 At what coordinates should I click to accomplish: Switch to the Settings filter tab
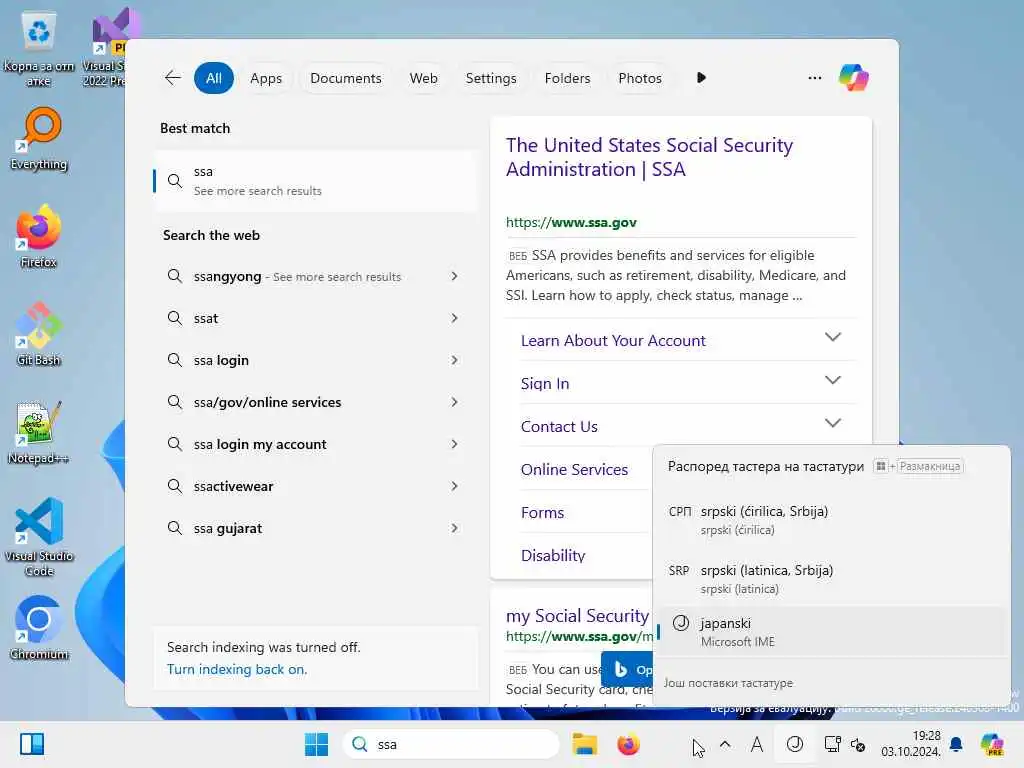coord(490,78)
